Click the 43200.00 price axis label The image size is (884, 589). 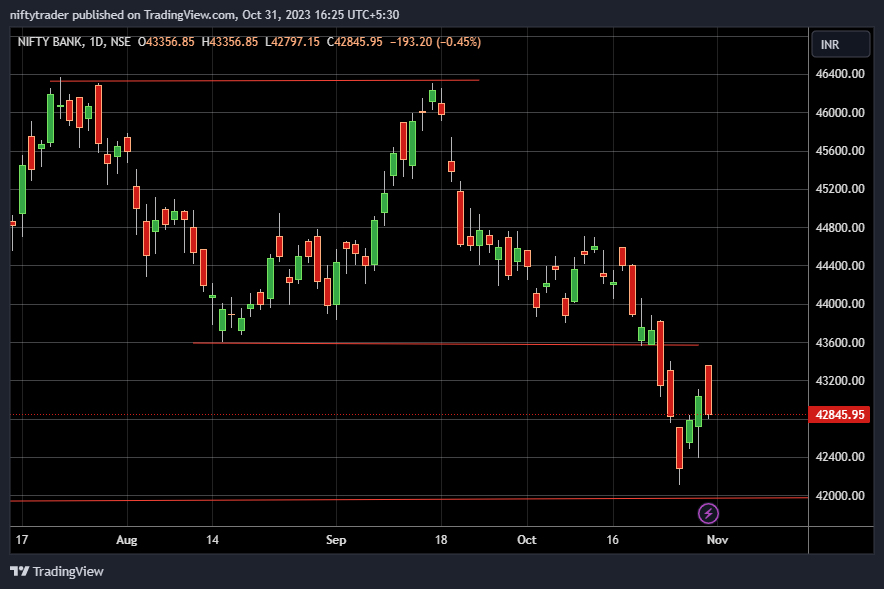point(839,380)
